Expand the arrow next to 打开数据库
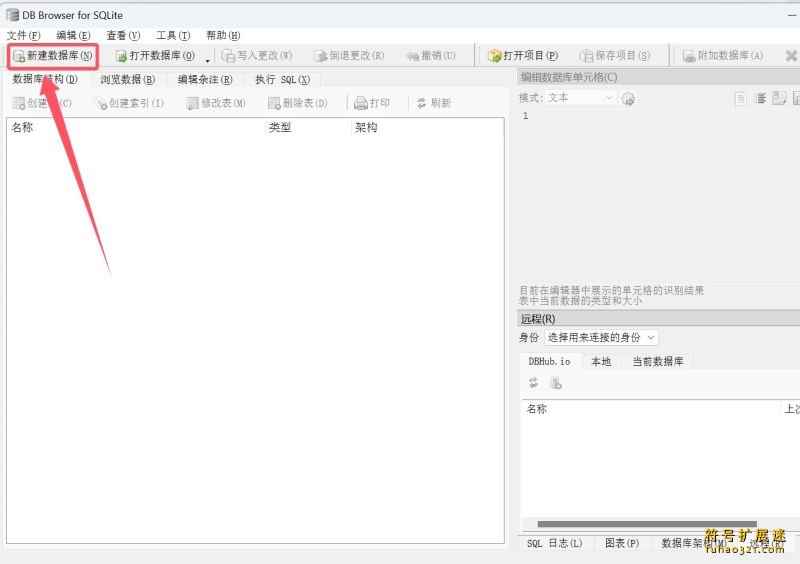 pyautogui.click(x=208, y=60)
